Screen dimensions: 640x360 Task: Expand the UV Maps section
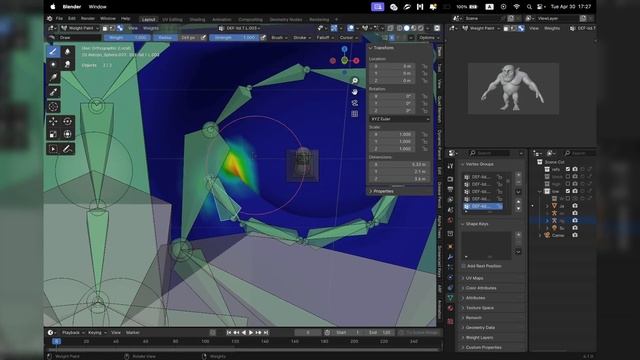coord(474,278)
